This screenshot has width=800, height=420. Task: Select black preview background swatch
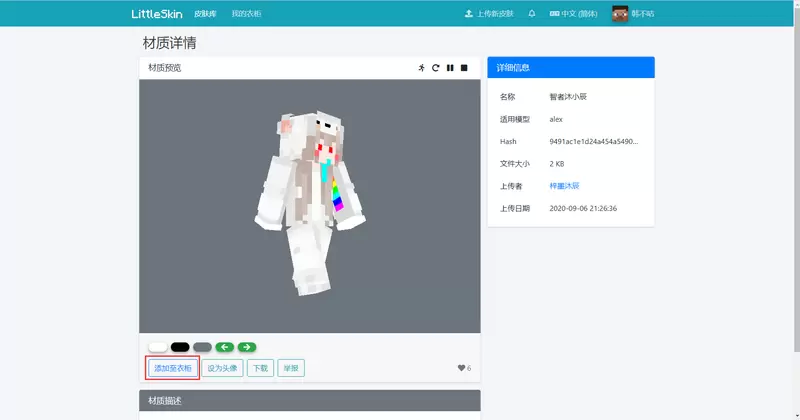[180, 347]
